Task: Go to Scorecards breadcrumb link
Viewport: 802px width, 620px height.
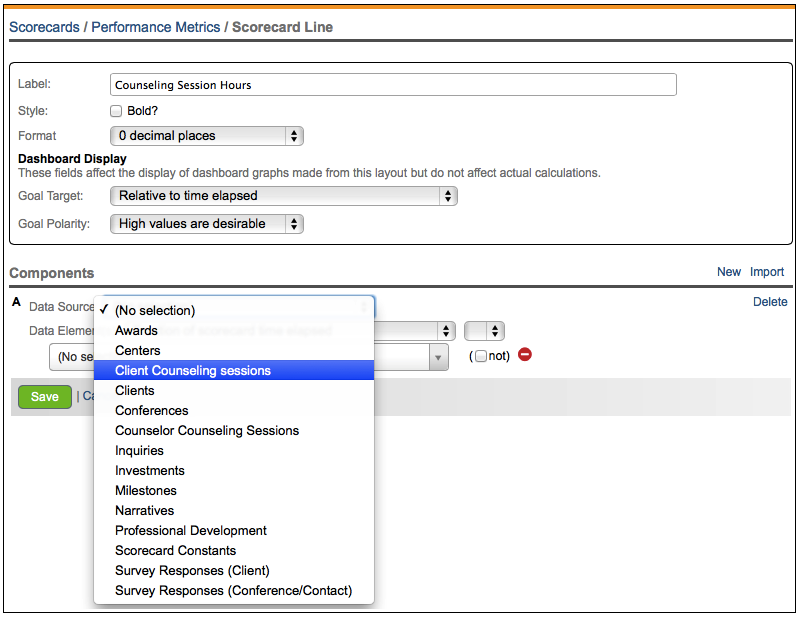Action: [44, 27]
